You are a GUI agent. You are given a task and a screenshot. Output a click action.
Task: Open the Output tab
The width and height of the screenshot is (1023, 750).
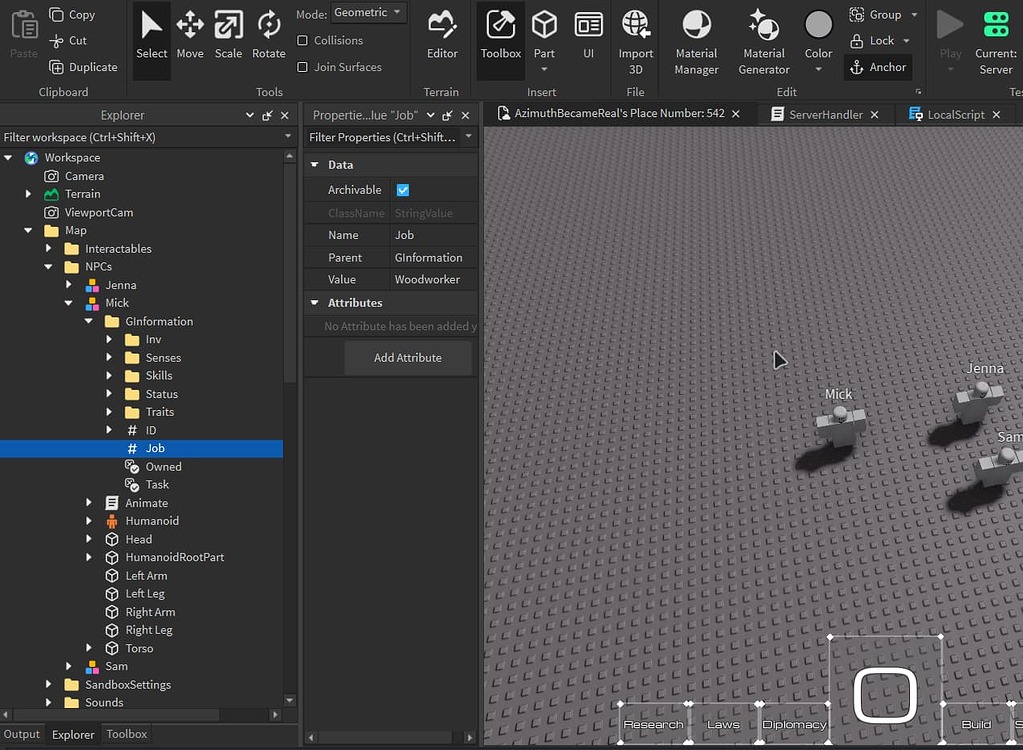(x=22, y=734)
